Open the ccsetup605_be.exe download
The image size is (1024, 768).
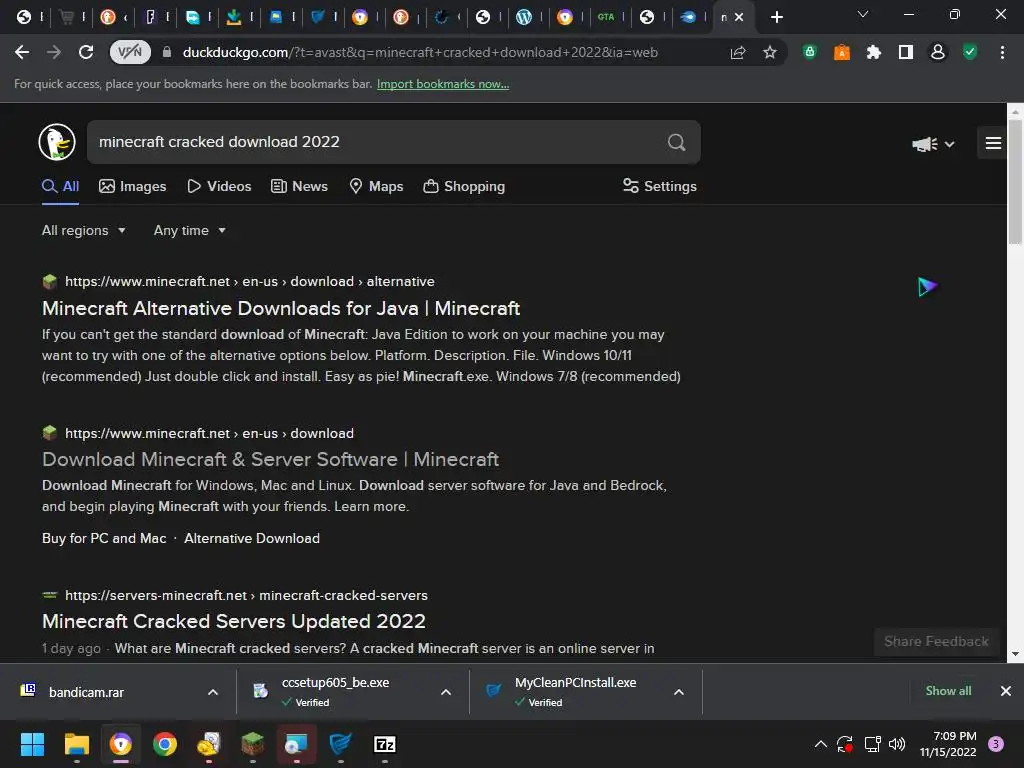336,692
